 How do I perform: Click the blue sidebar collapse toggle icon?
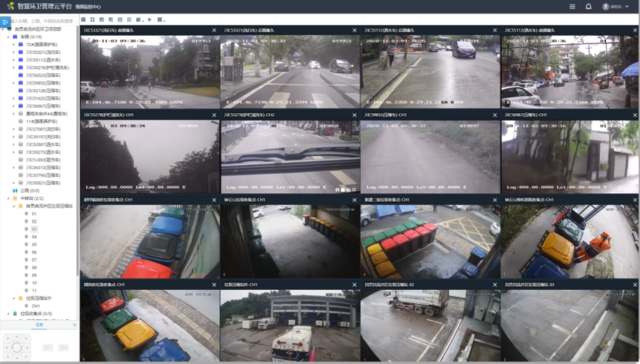(x=5, y=22)
